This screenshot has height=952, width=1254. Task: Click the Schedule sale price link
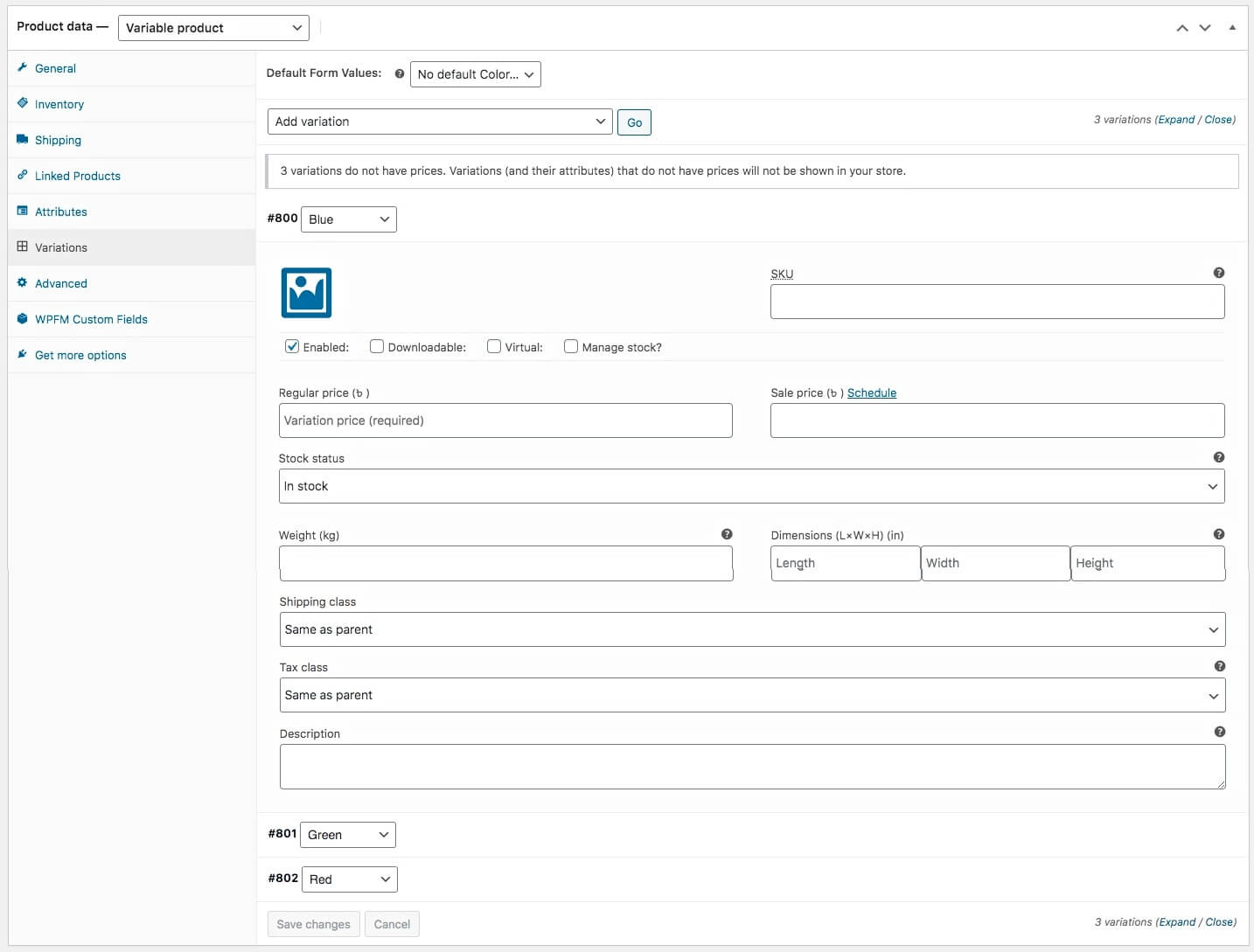click(871, 393)
